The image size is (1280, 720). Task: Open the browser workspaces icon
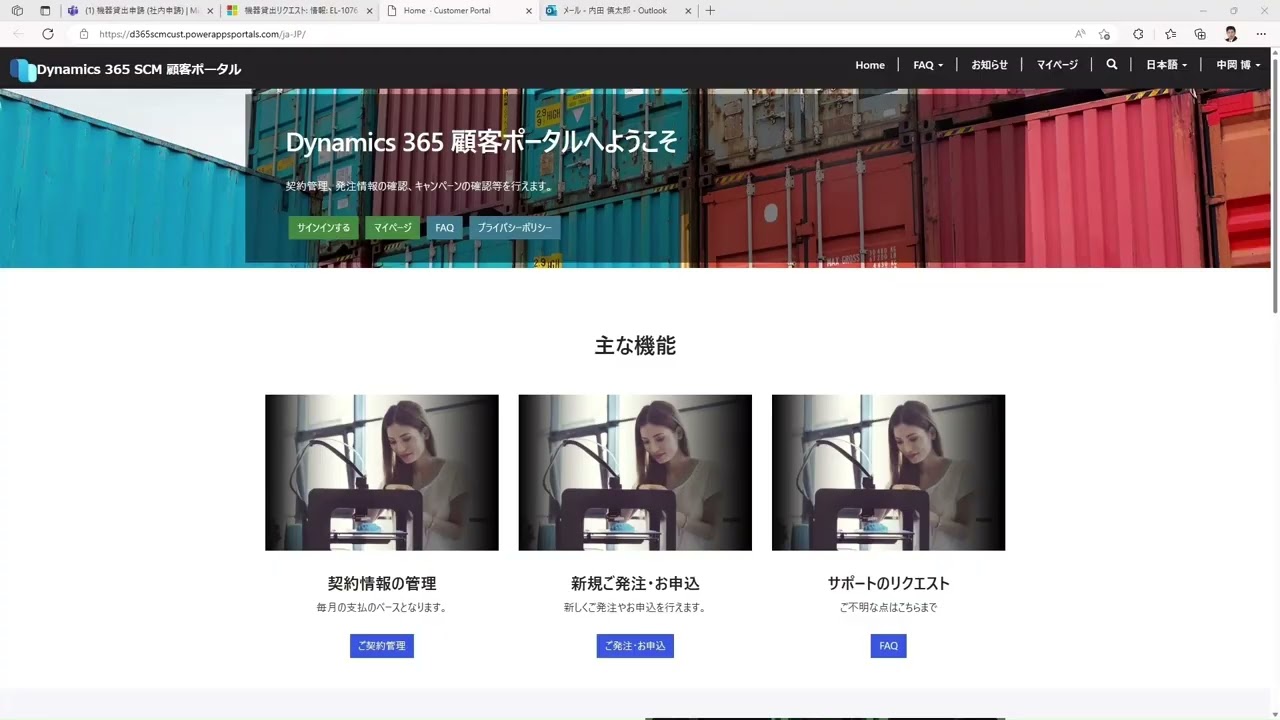17,11
